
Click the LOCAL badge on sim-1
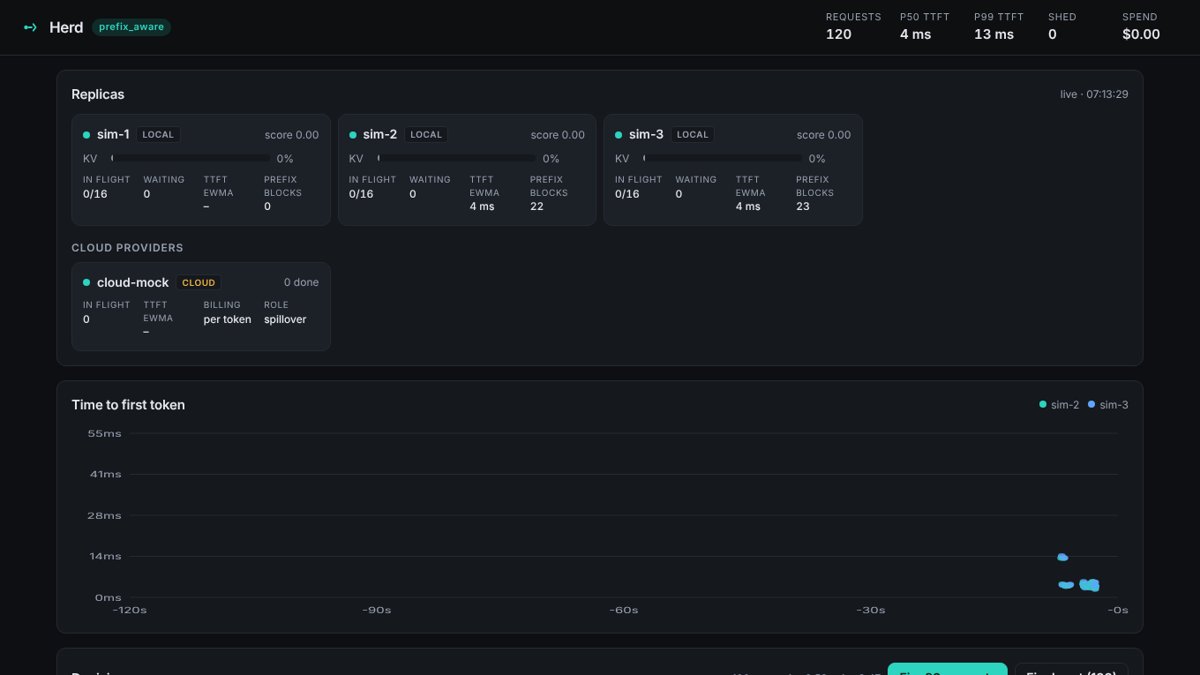click(158, 135)
